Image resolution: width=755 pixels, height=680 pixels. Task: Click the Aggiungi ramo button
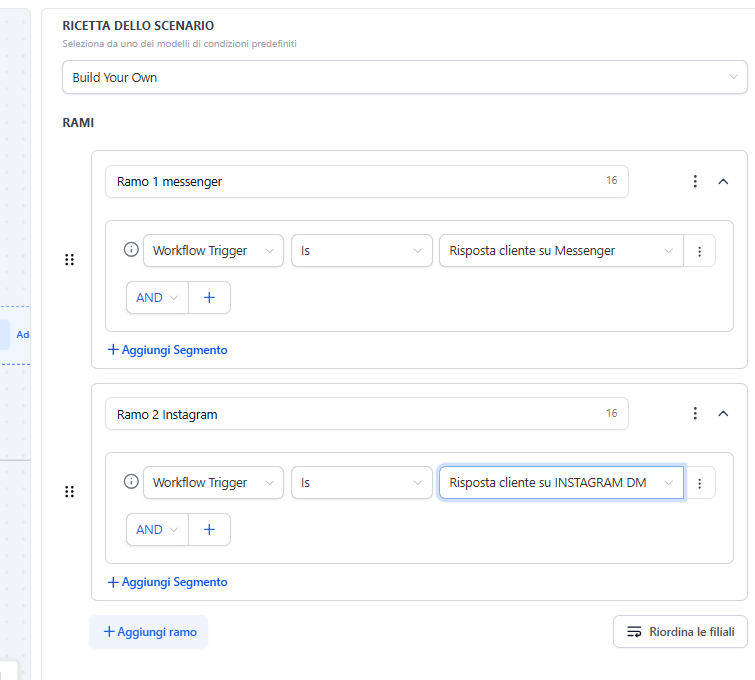pos(149,632)
